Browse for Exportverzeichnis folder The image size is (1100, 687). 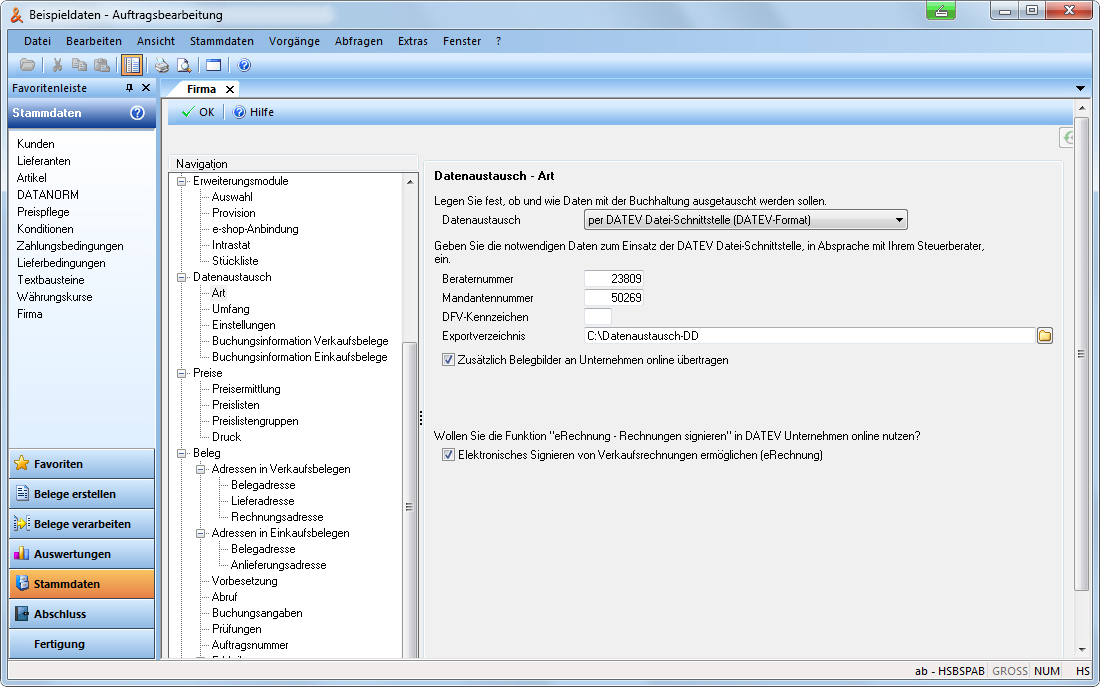point(1045,336)
